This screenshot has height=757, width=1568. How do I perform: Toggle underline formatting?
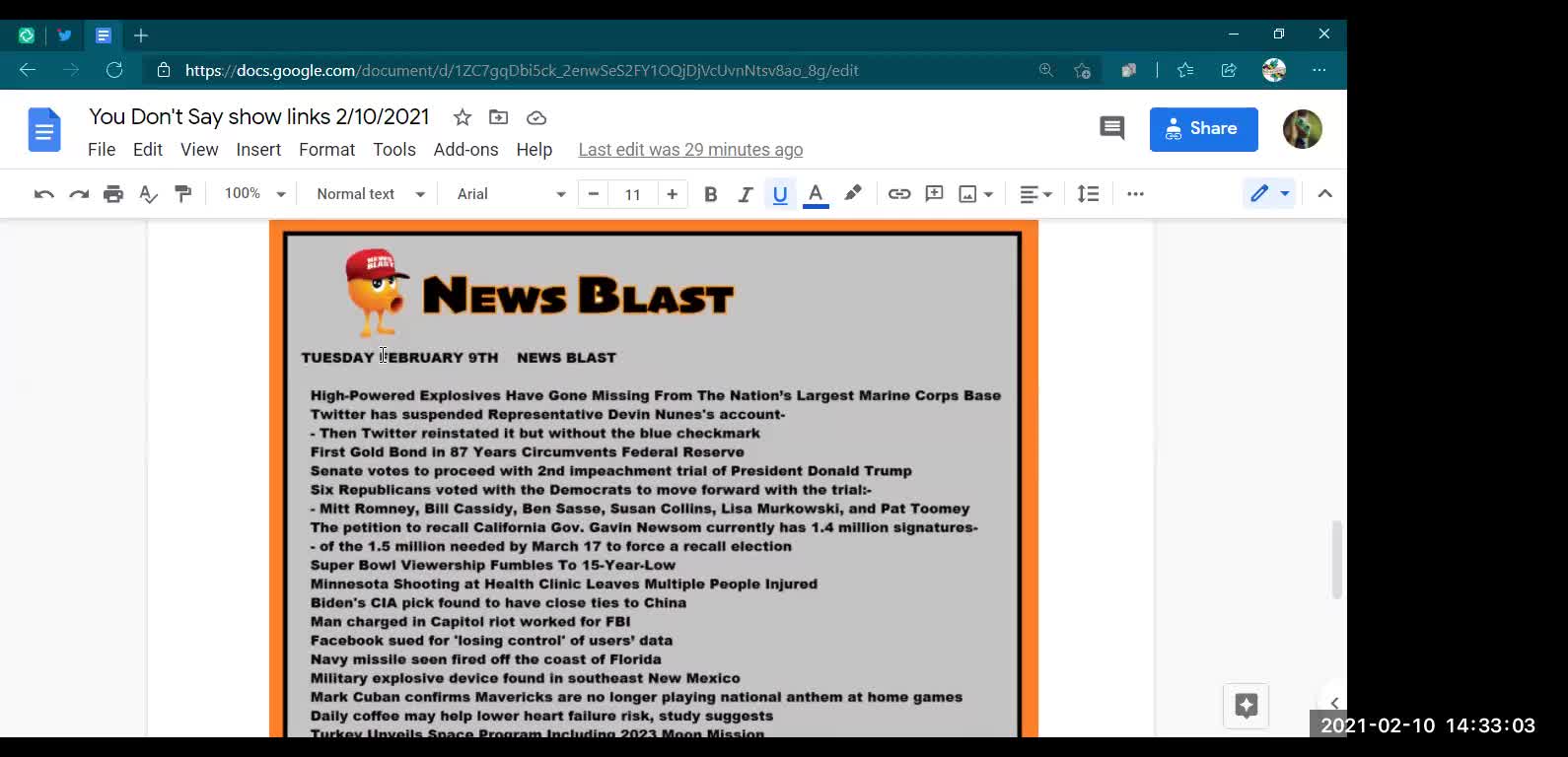[780, 194]
